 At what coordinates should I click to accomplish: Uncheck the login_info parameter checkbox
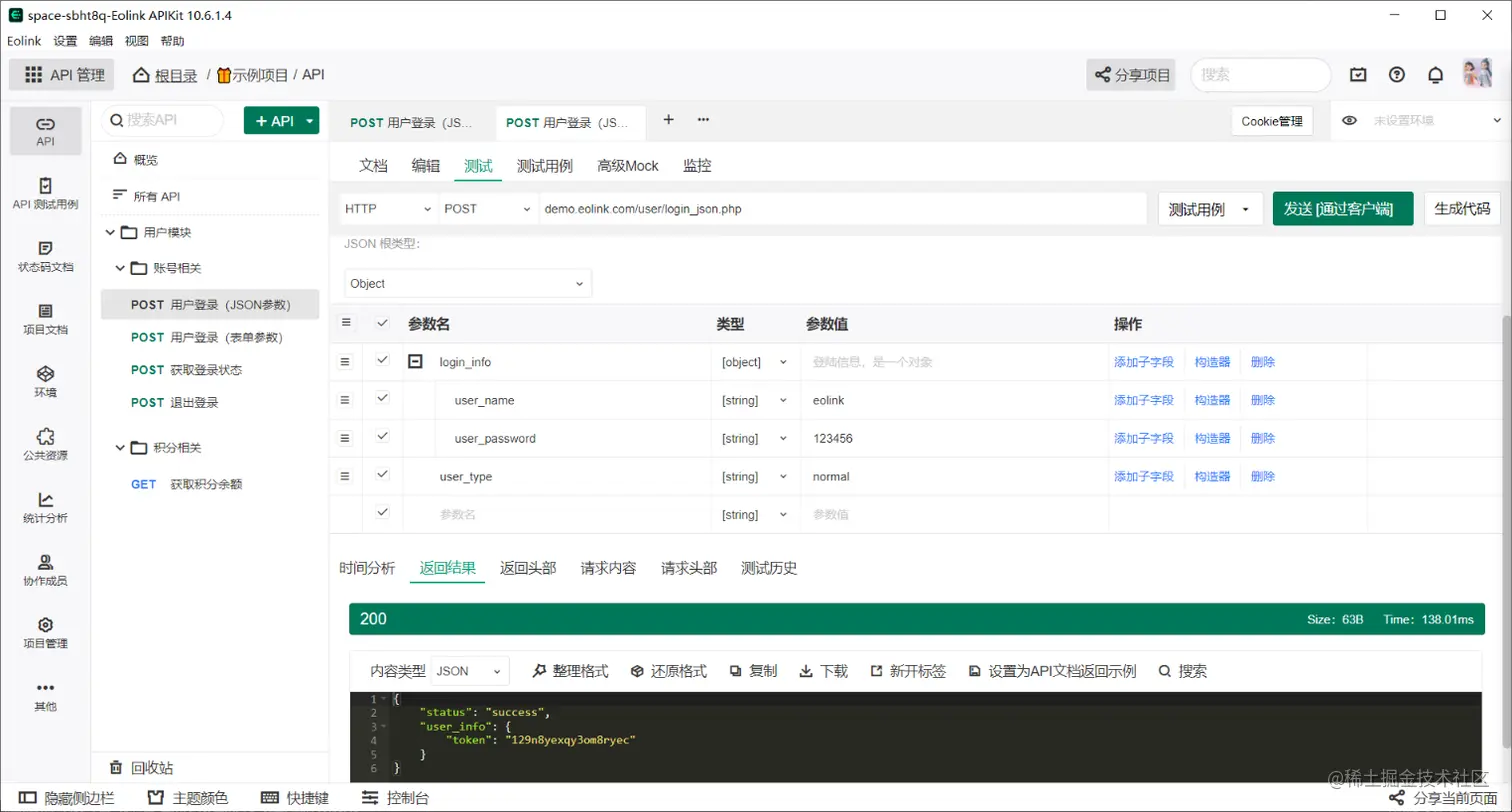click(382, 361)
